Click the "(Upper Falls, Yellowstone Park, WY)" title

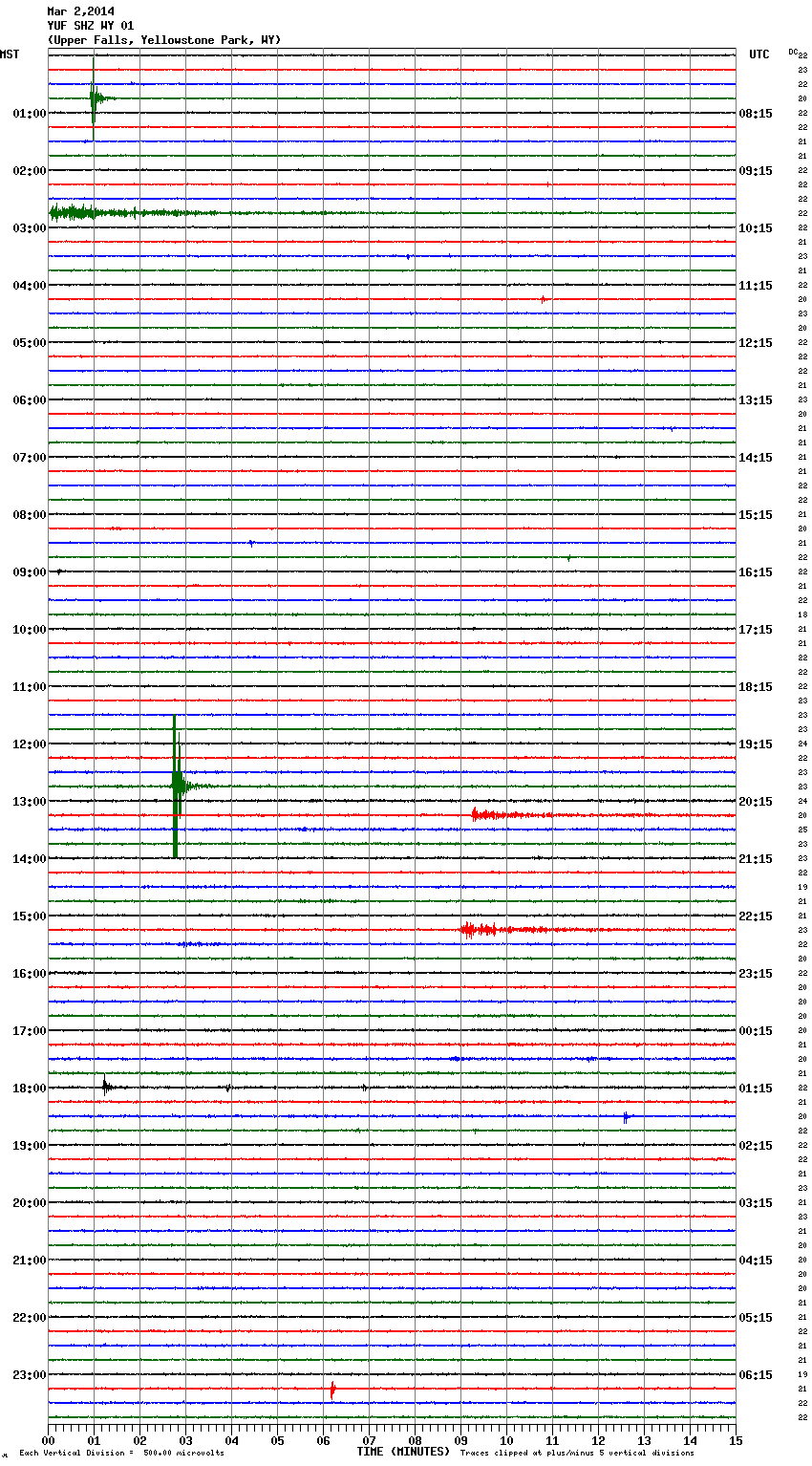(x=164, y=40)
